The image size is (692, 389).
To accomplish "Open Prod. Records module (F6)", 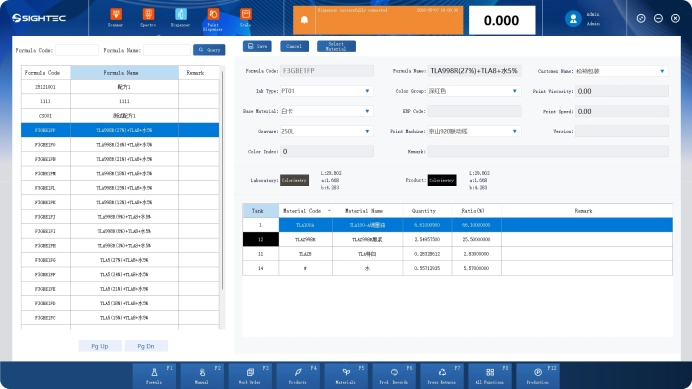I will [394, 375].
